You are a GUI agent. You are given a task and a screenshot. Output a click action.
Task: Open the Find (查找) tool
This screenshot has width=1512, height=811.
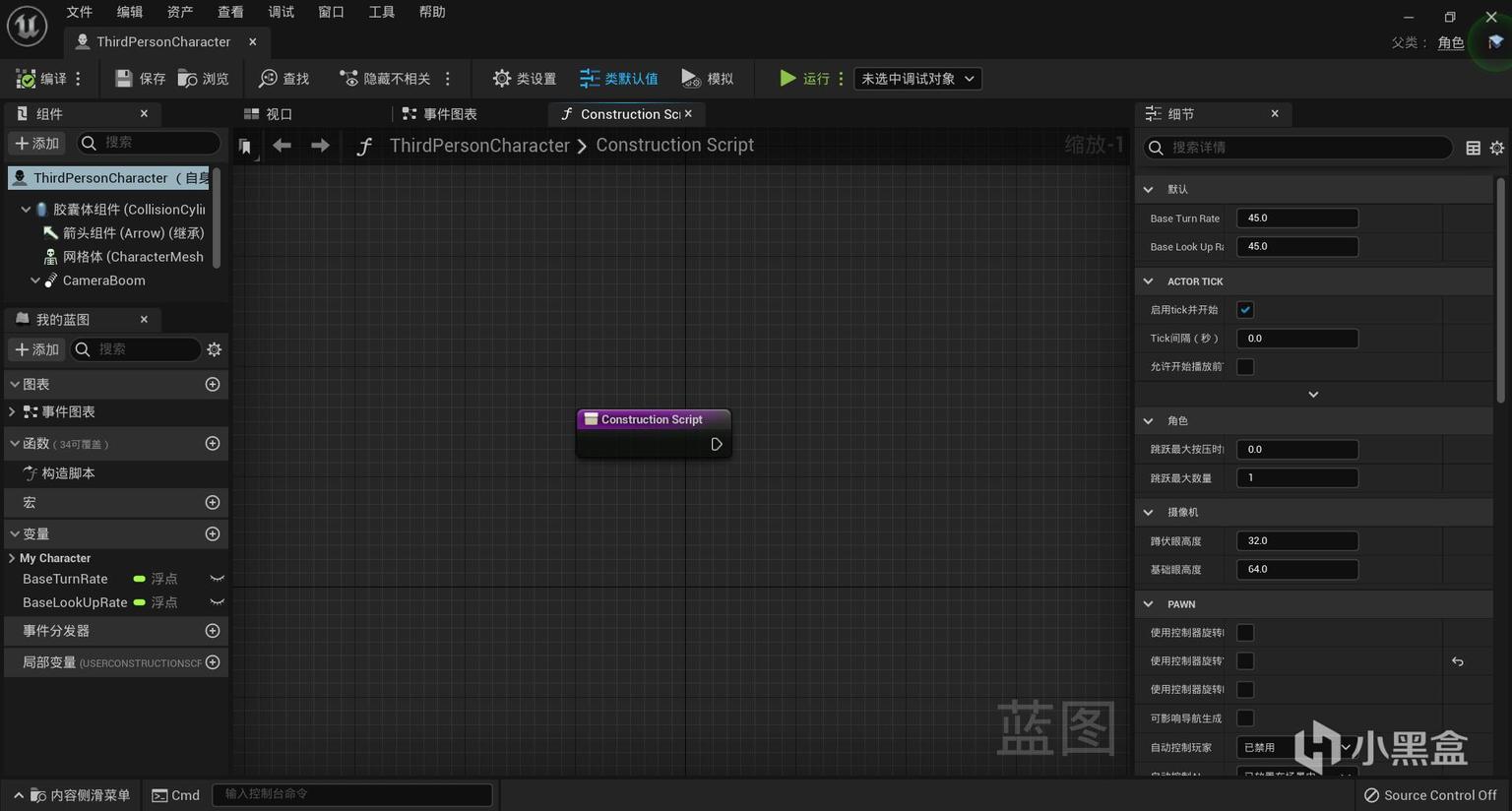pos(283,79)
